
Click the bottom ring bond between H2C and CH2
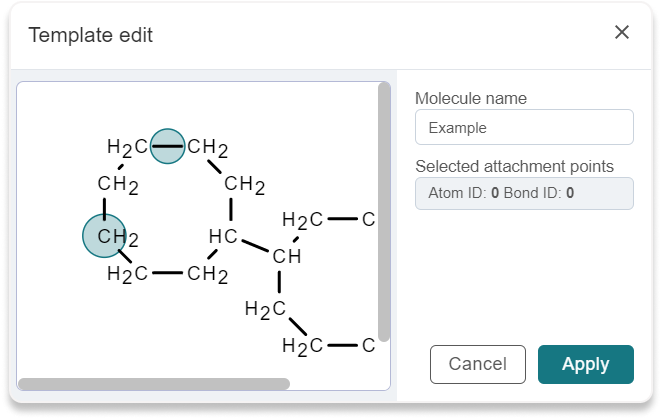[x=168, y=273]
